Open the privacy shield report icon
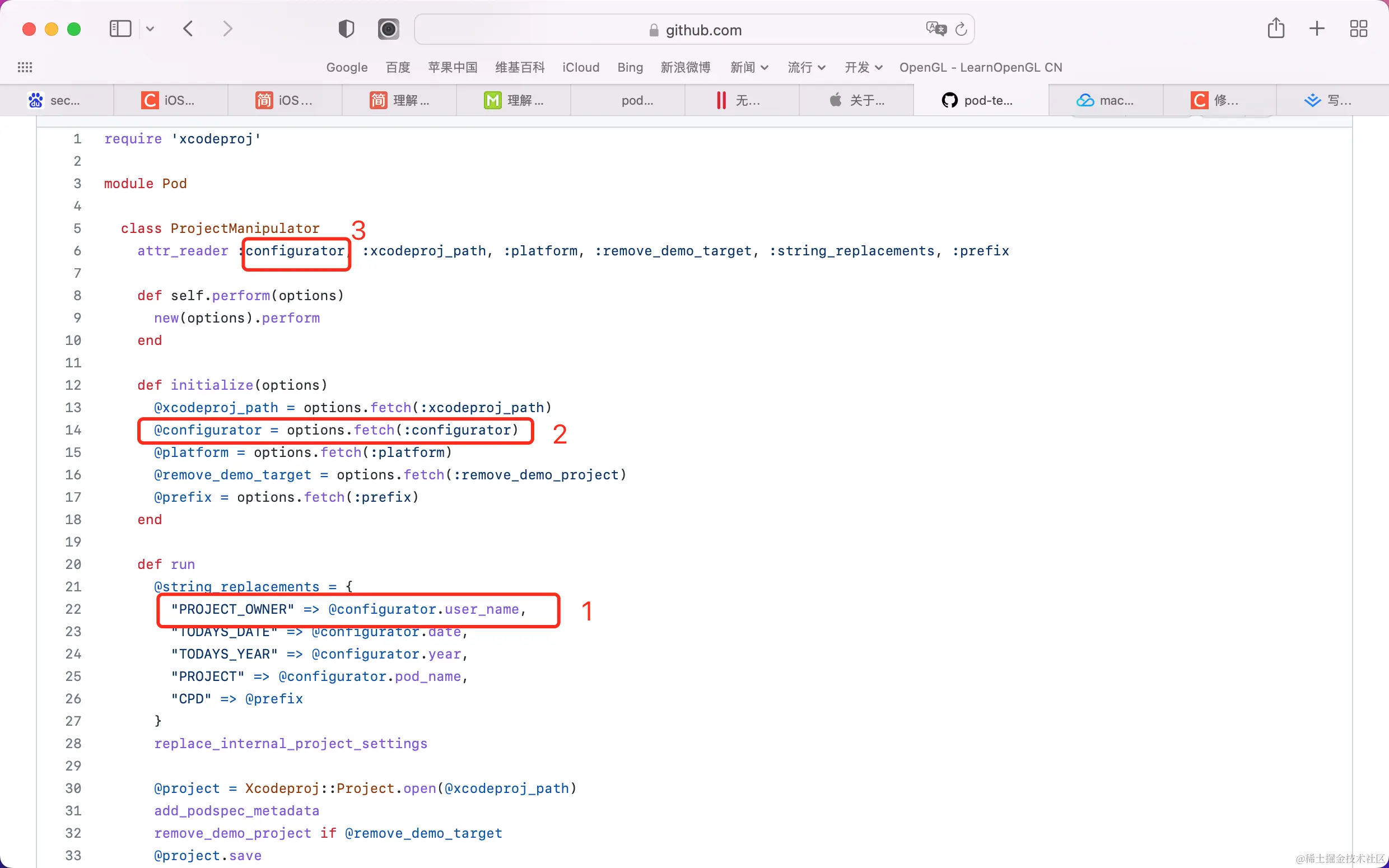The image size is (1389, 868). (346, 29)
